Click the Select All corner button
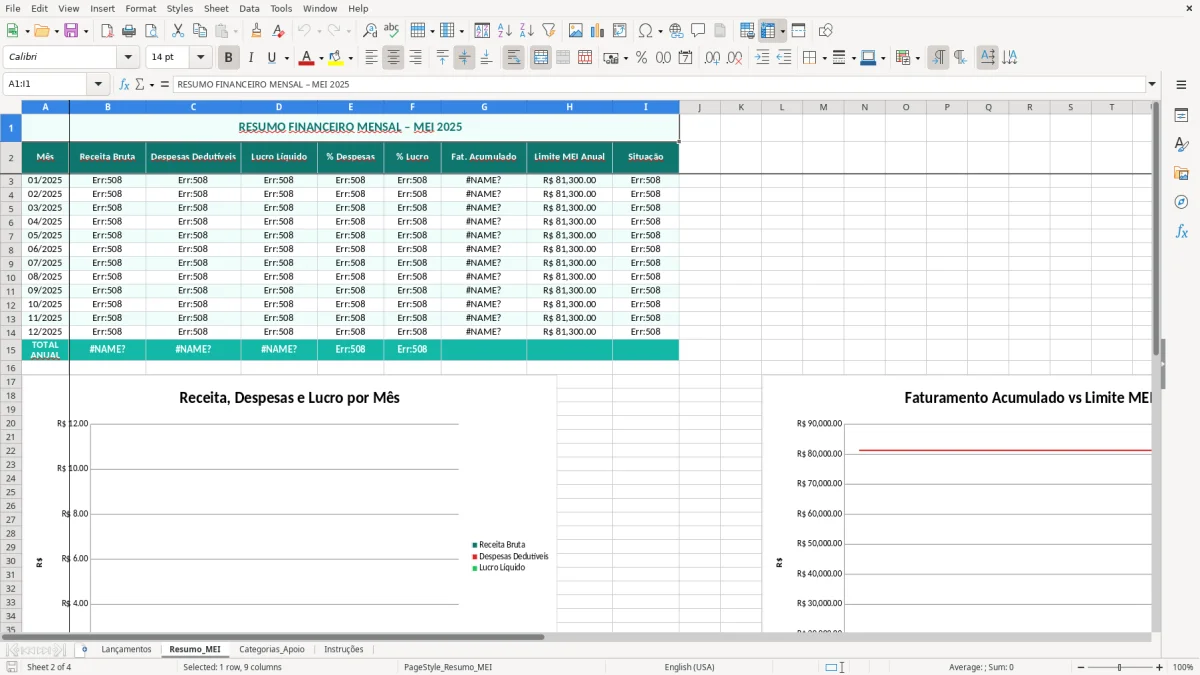Screen dimensions: 1200x675 [x=10, y=106]
